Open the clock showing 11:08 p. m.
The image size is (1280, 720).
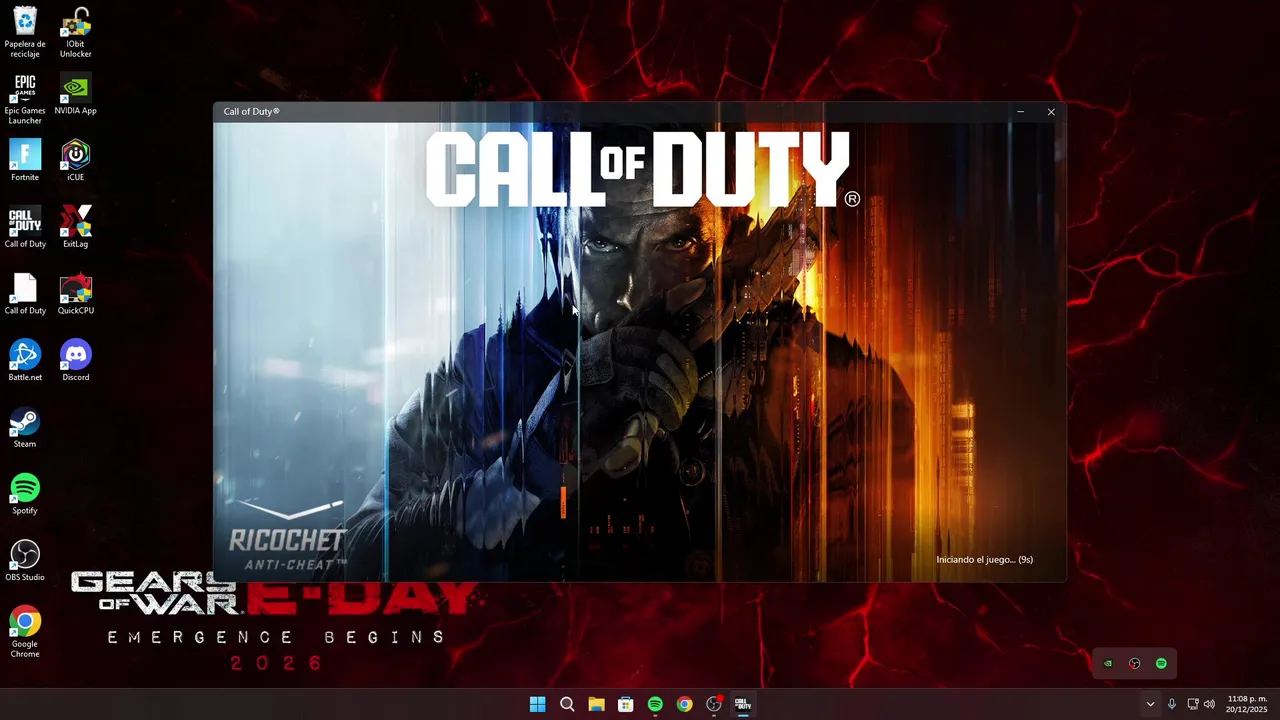click(x=1247, y=704)
